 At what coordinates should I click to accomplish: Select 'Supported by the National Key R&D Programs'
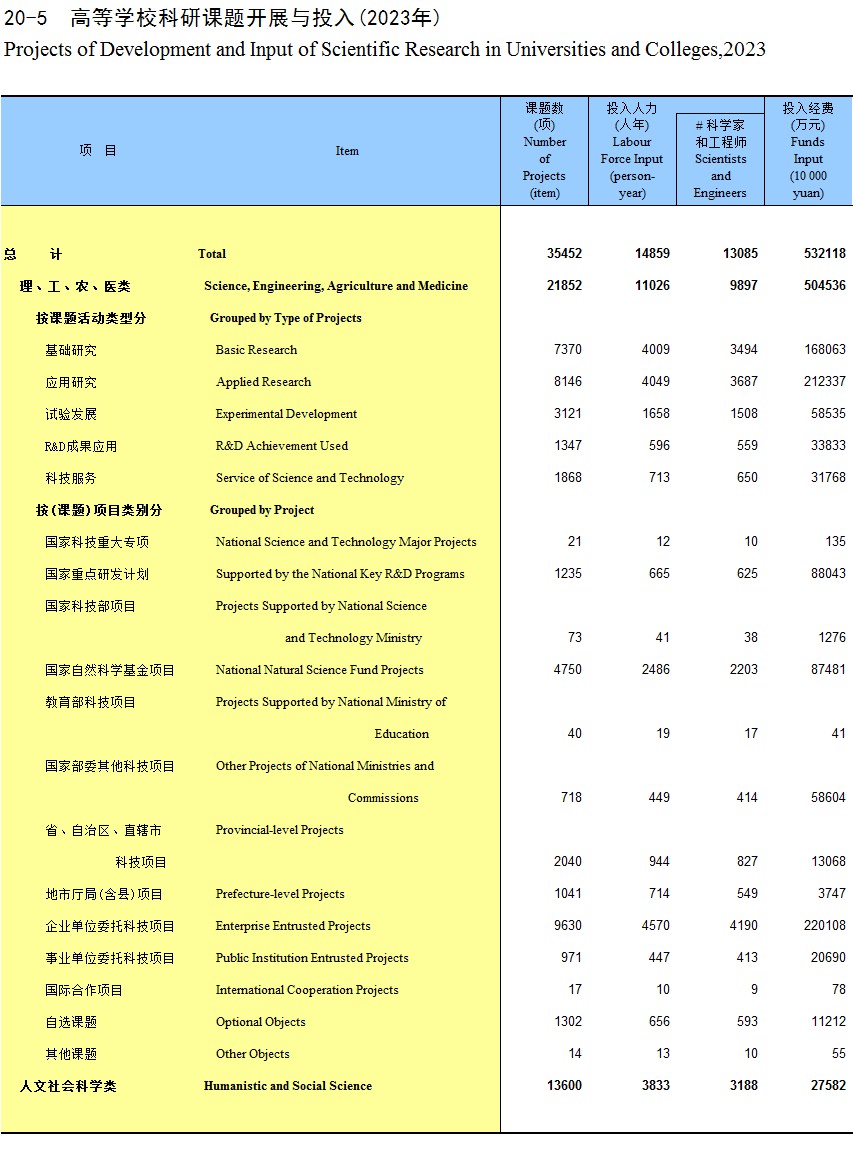(340, 574)
